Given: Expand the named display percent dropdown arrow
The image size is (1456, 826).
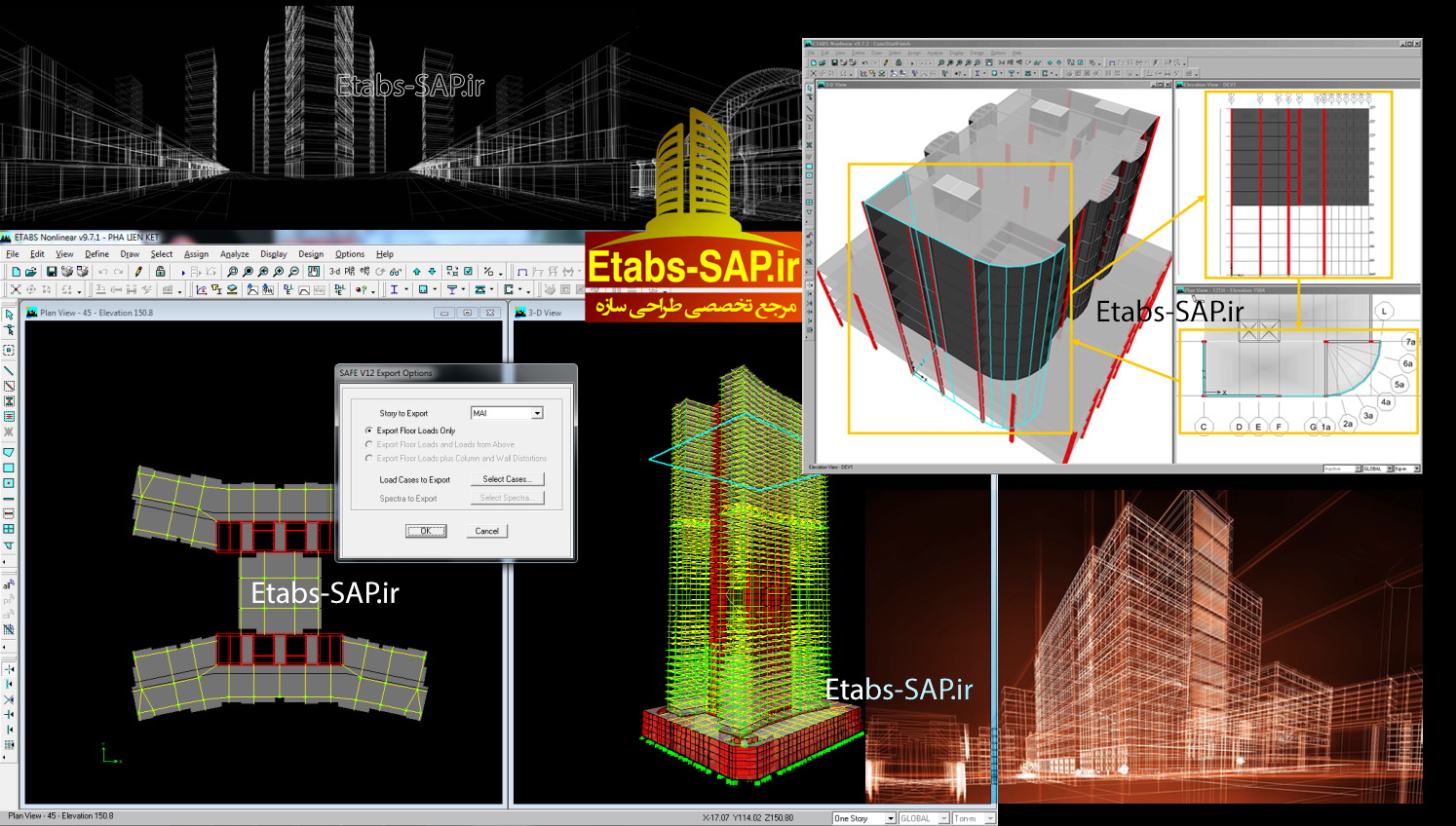Looking at the screenshot, I should (501, 273).
